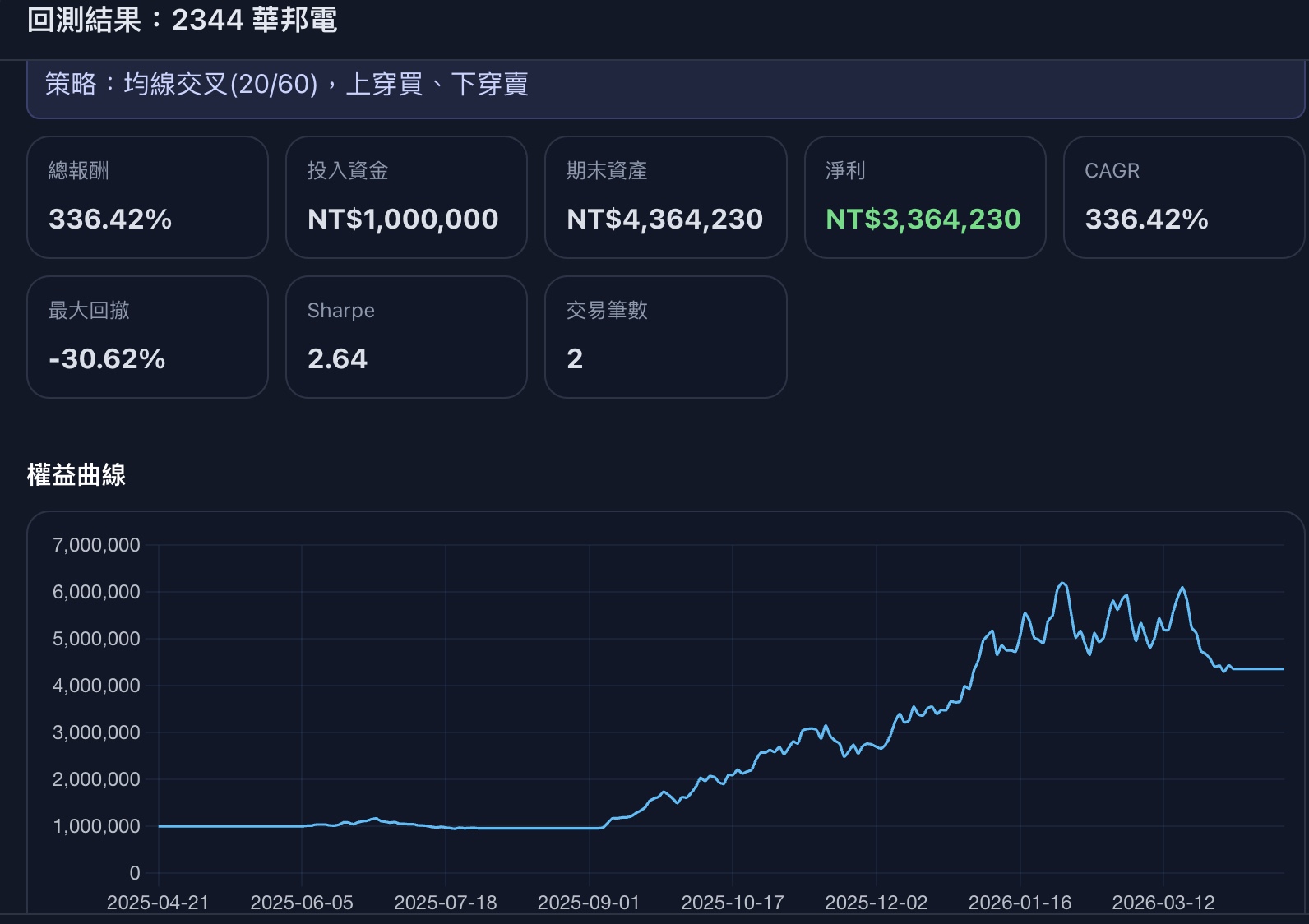1309x924 pixels.
Task: Click the 4,000,000 y-axis label
Action: (x=96, y=686)
